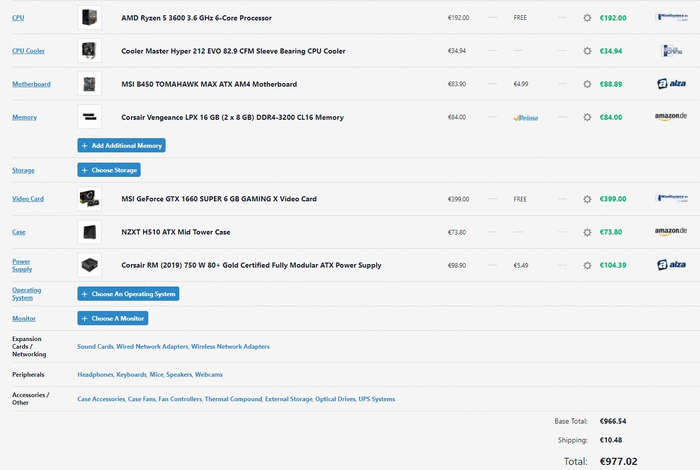Open the Monitor category link
This screenshot has width=700, height=470.
pos(24,318)
